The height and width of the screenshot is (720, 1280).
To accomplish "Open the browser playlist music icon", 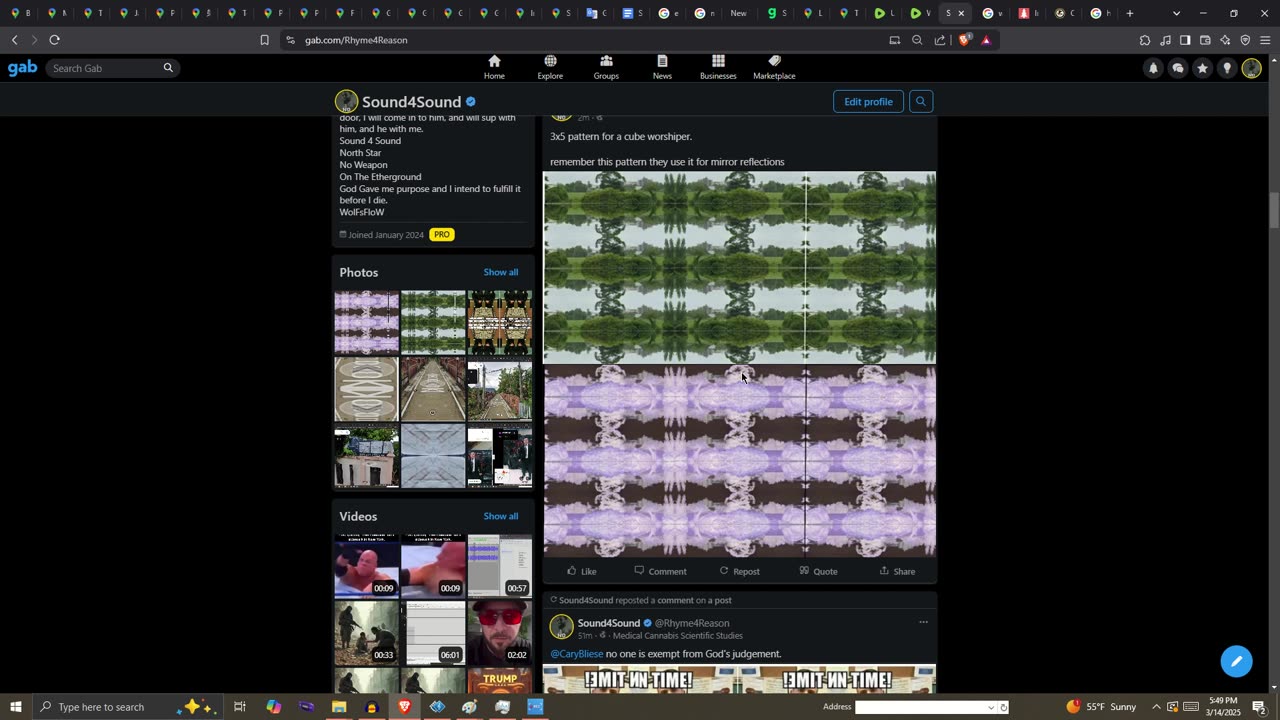I will pyautogui.click(x=1165, y=40).
